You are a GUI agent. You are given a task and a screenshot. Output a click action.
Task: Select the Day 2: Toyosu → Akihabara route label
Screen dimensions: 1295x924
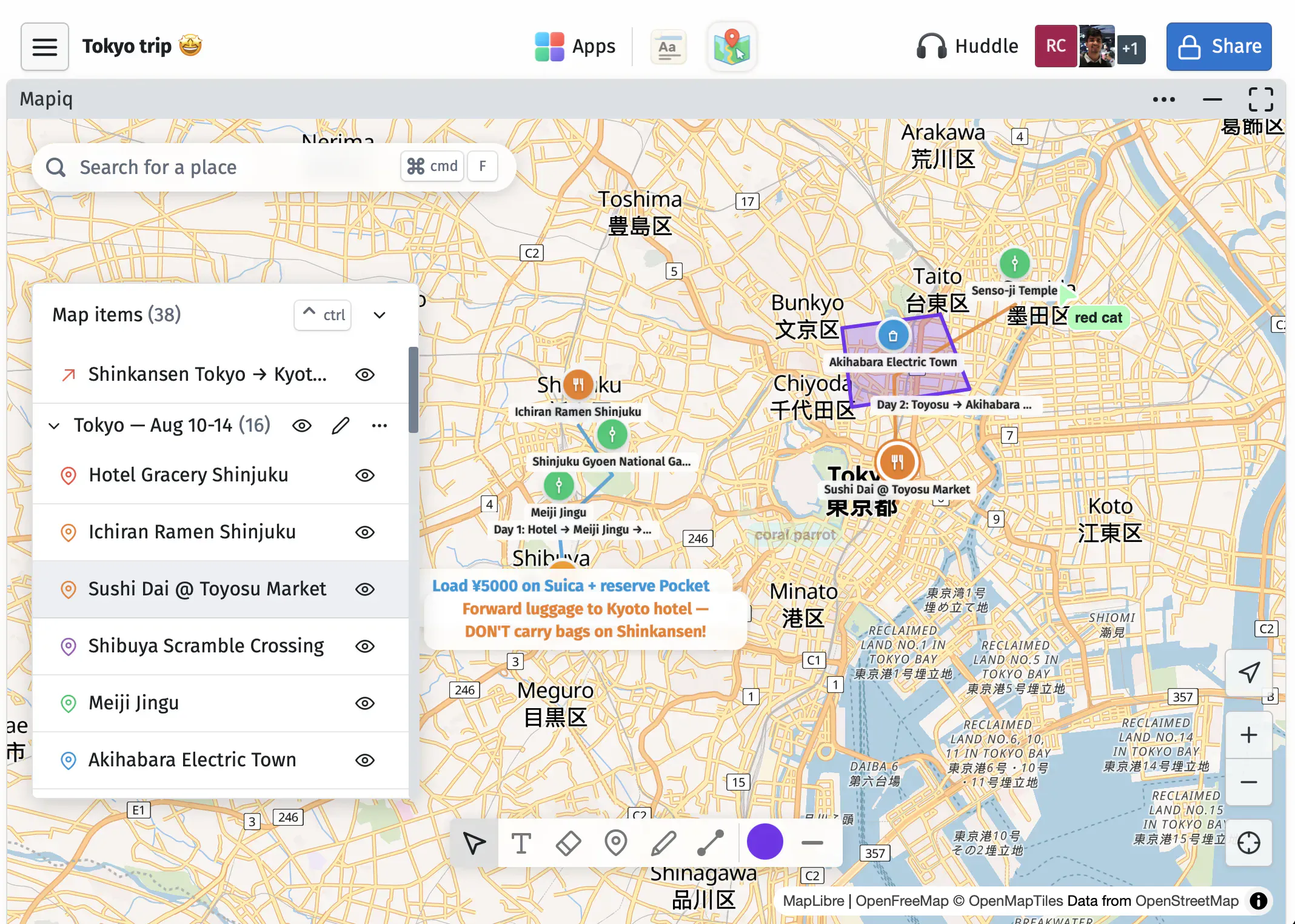point(954,404)
